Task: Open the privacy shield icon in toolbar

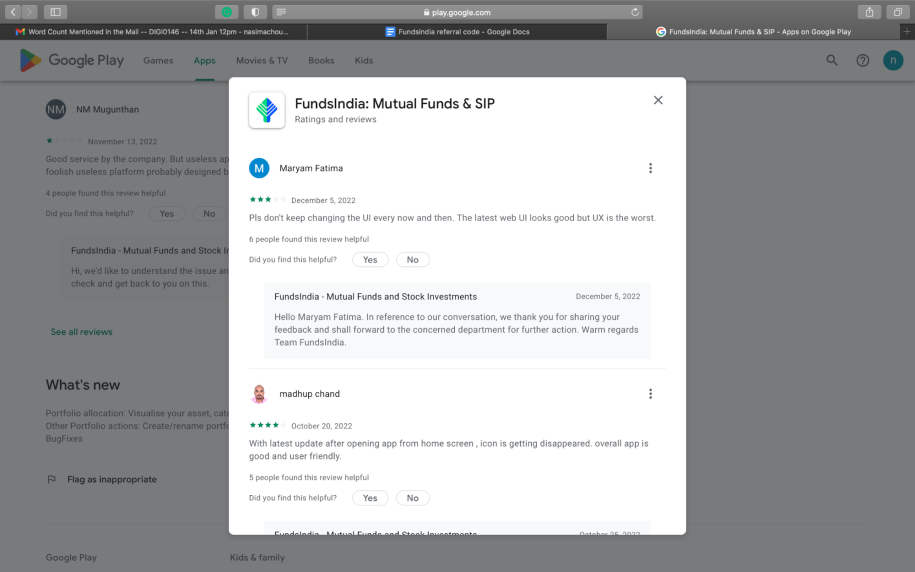Action: [255, 12]
